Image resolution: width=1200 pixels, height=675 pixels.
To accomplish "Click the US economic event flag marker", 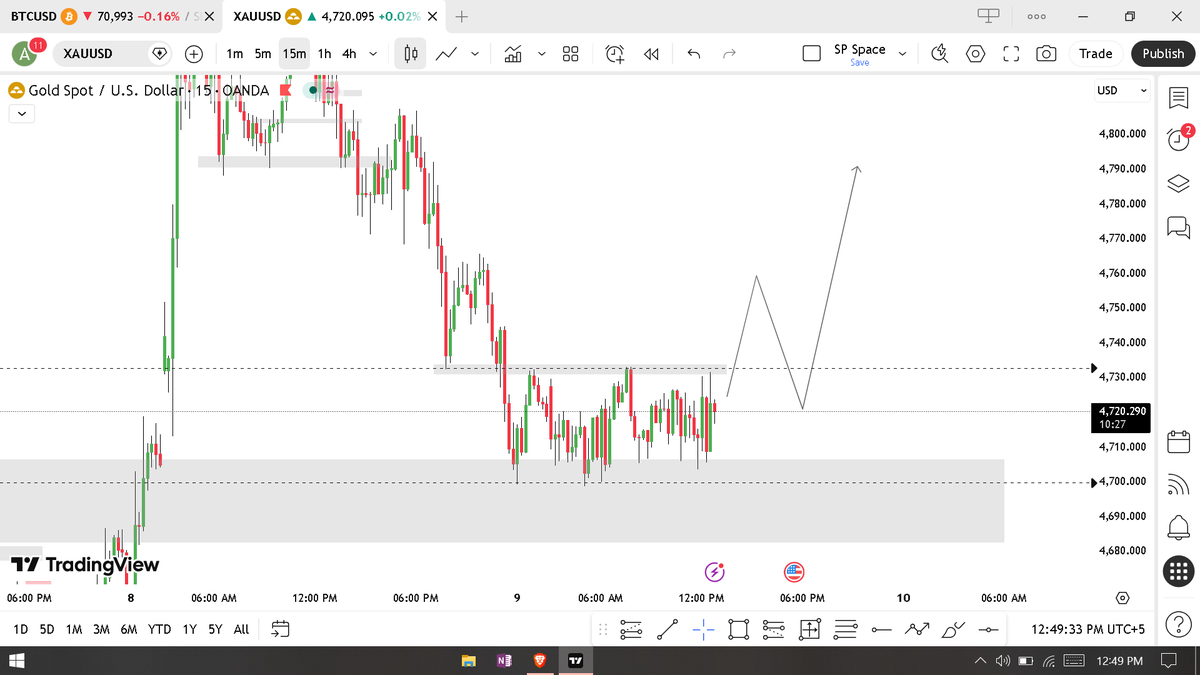I will tap(794, 572).
